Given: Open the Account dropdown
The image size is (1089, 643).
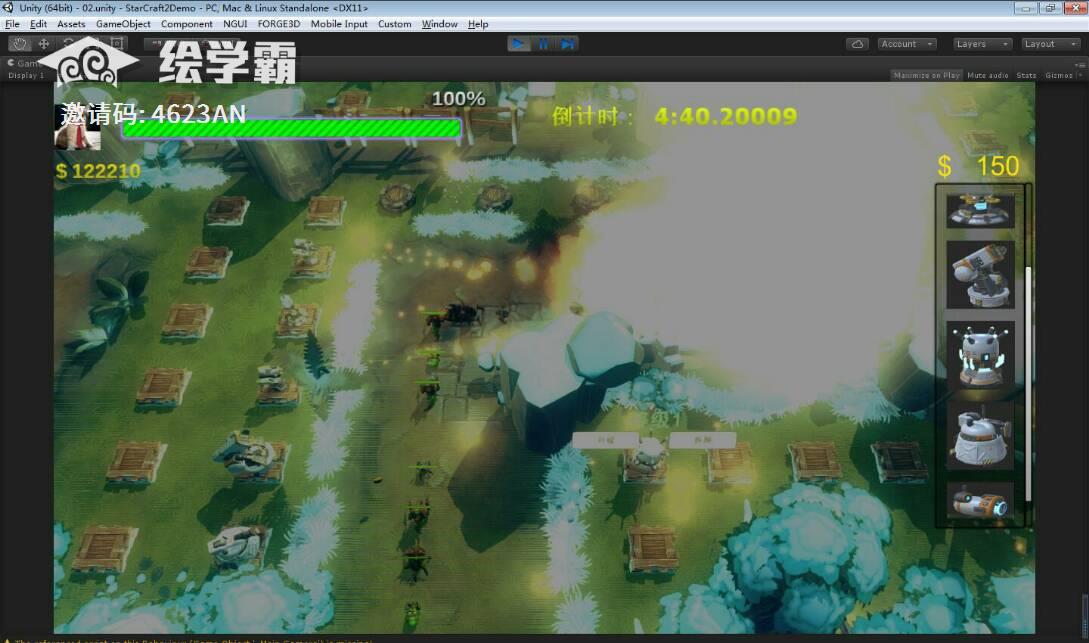Looking at the screenshot, I should [x=908, y=44].
